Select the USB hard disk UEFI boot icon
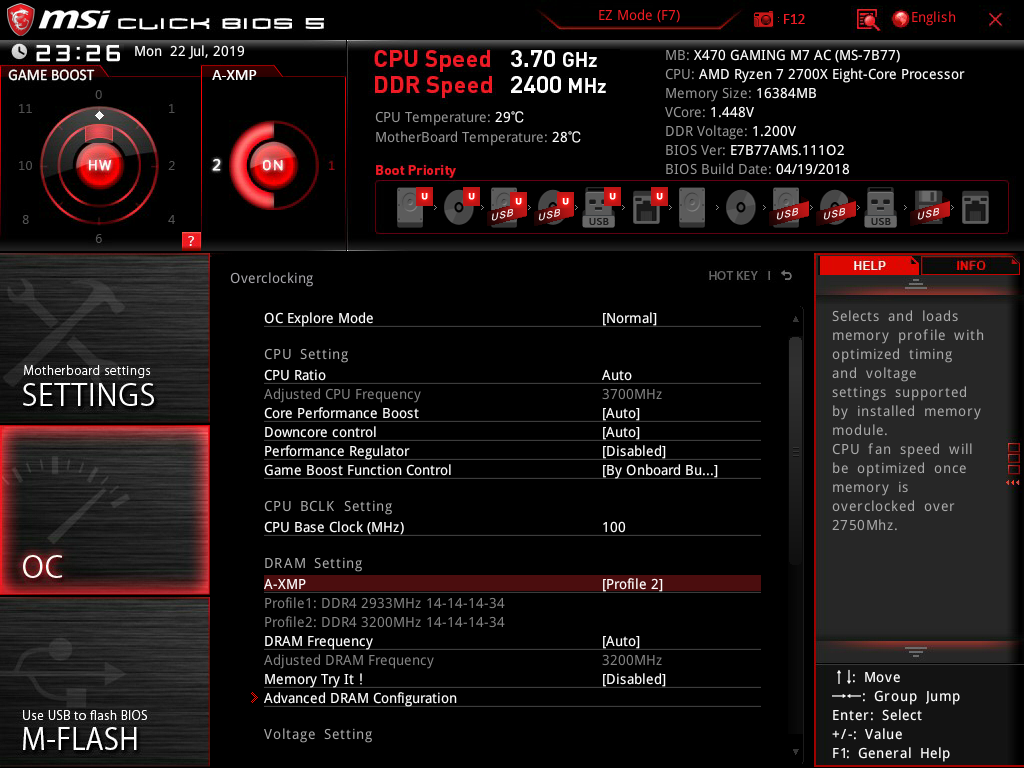The width and height of the screenshot is (1024, 768). (x=508, y=208)
